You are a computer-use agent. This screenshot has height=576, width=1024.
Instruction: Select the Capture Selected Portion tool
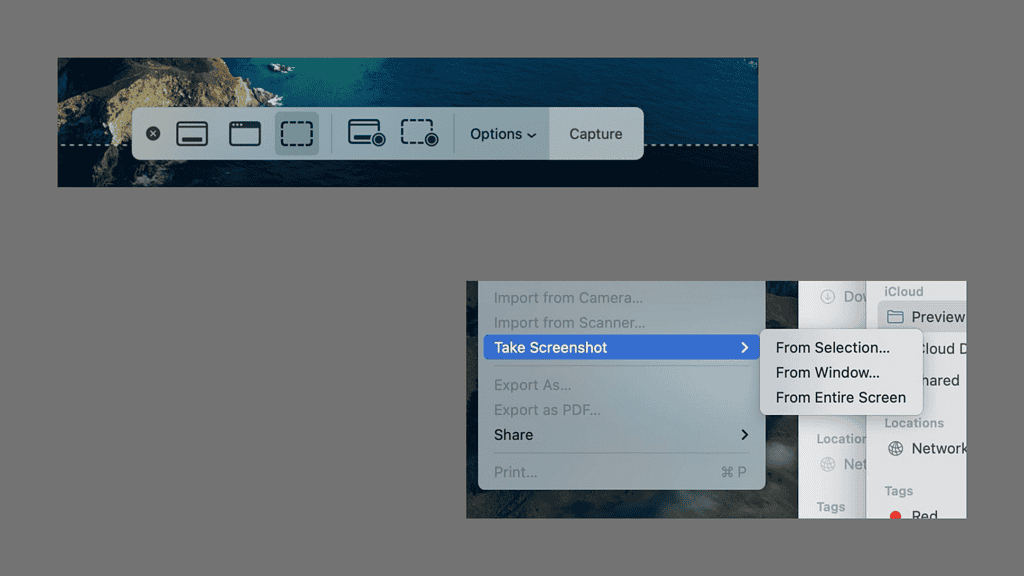[x=296, y=133]
